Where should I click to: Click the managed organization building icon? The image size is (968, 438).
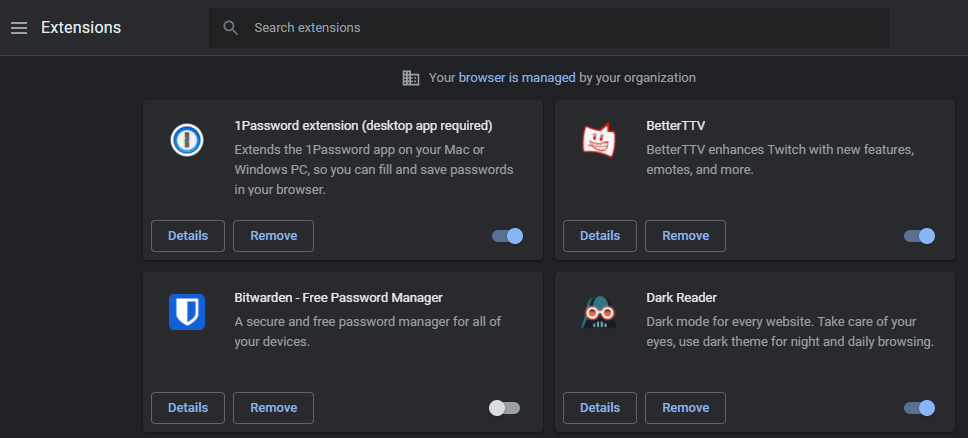[411, 78]
